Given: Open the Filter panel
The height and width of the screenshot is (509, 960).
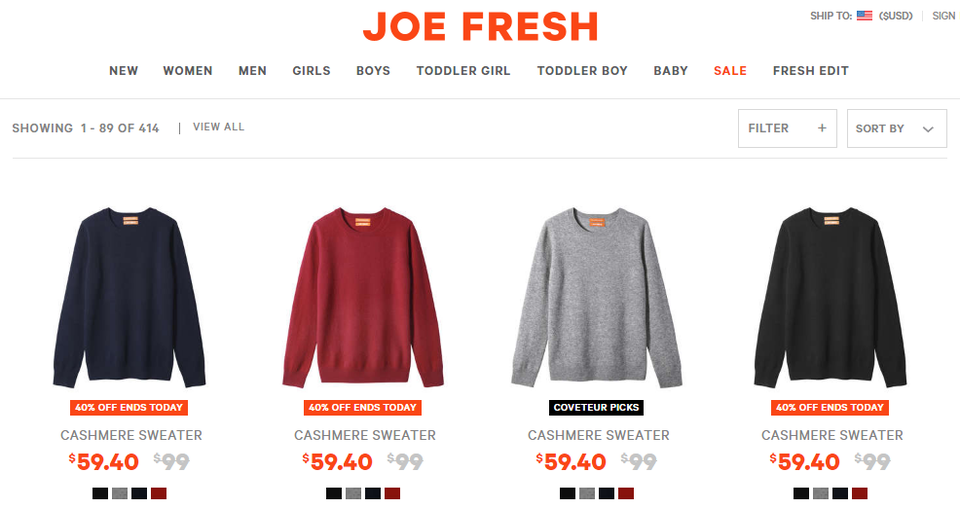Looking at the screenshot, I should pyautogui.click(x=787, y=129).
